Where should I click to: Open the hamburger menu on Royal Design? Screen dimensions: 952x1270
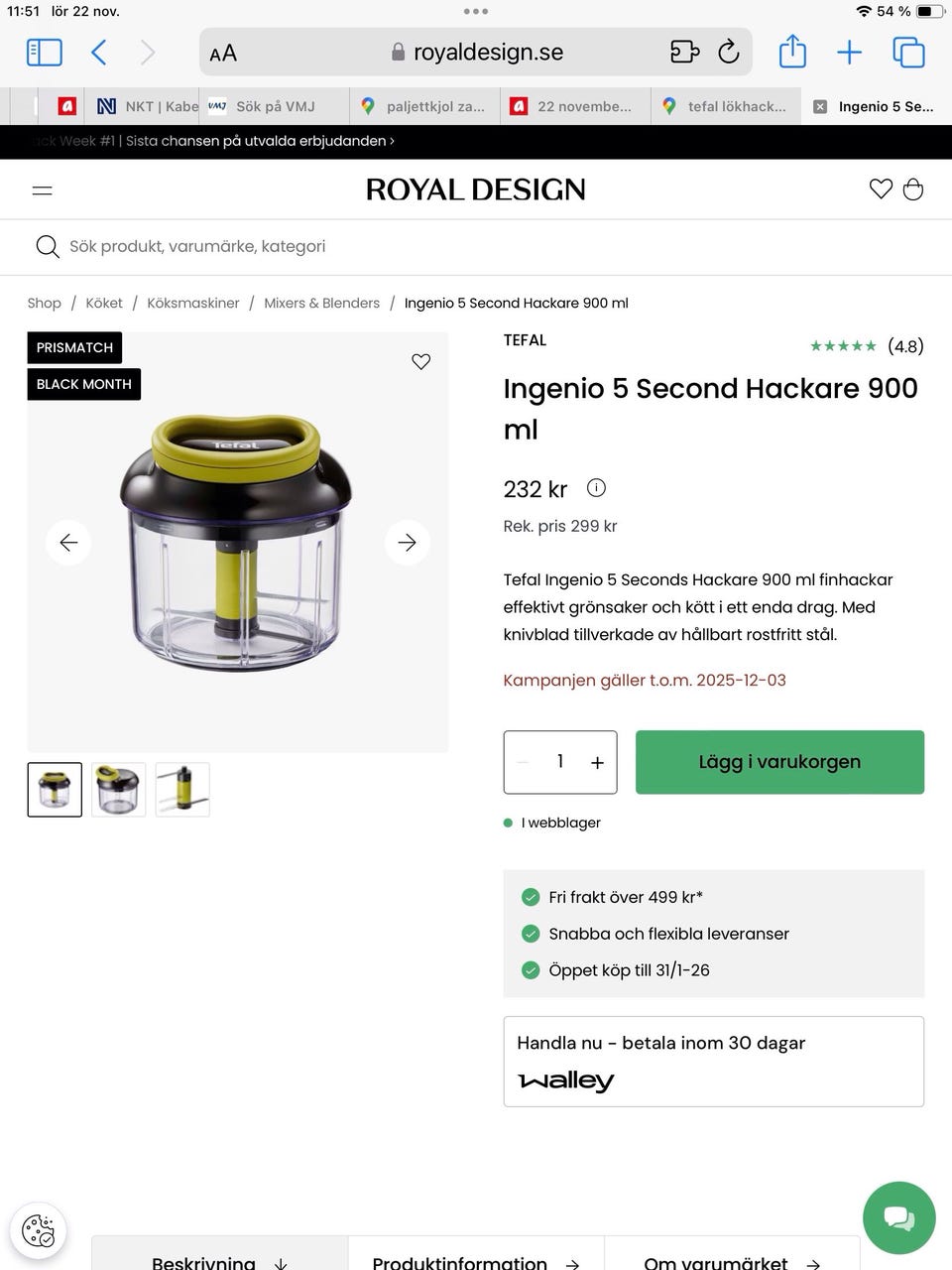(x=43, y=190)
